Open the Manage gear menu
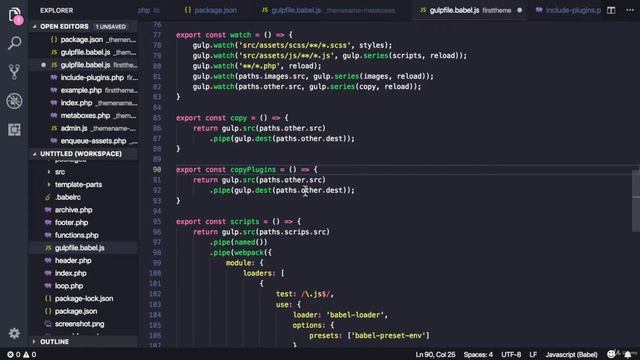640x360 pixels. pos(14,333)
